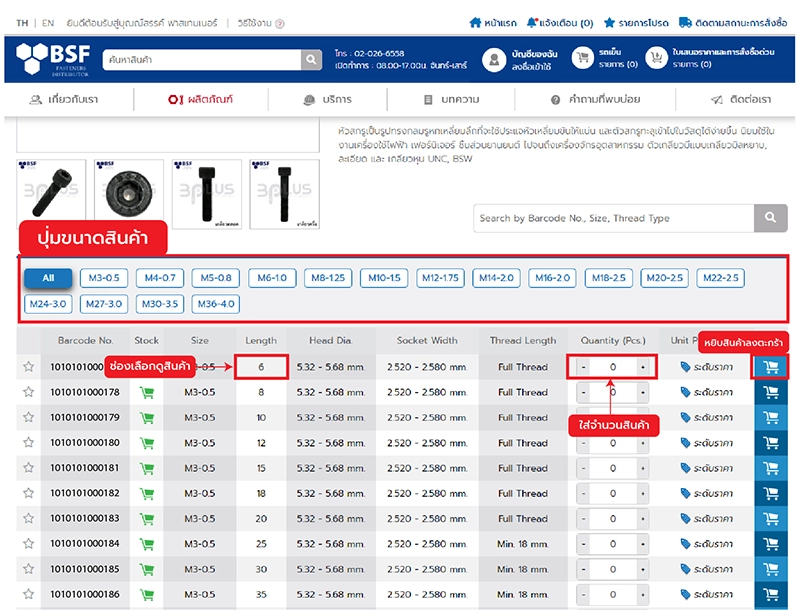Toggle favorite star for first product row

[29, 367]
